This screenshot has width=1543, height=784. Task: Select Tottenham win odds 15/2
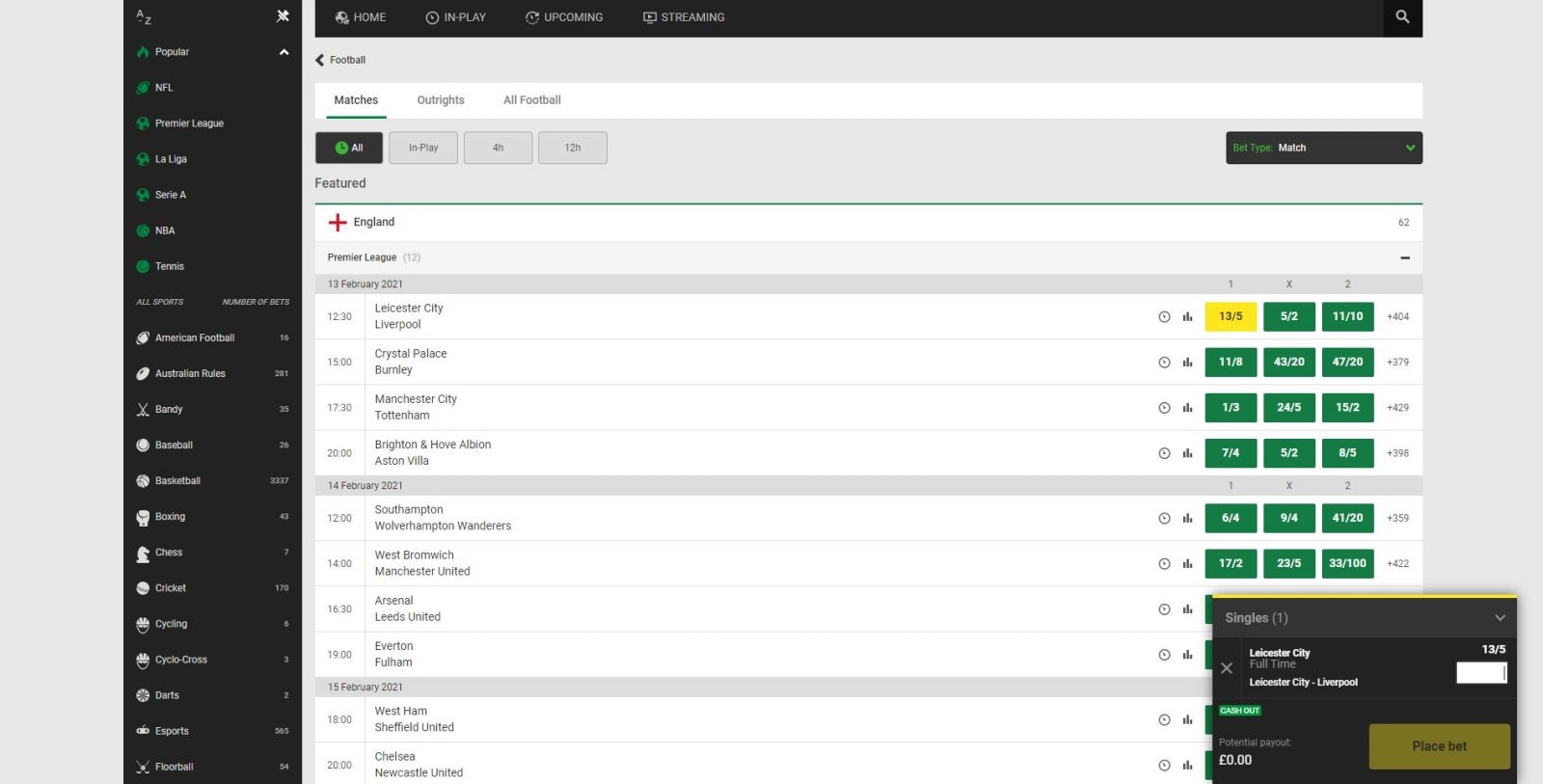(x=1347, y=407)
